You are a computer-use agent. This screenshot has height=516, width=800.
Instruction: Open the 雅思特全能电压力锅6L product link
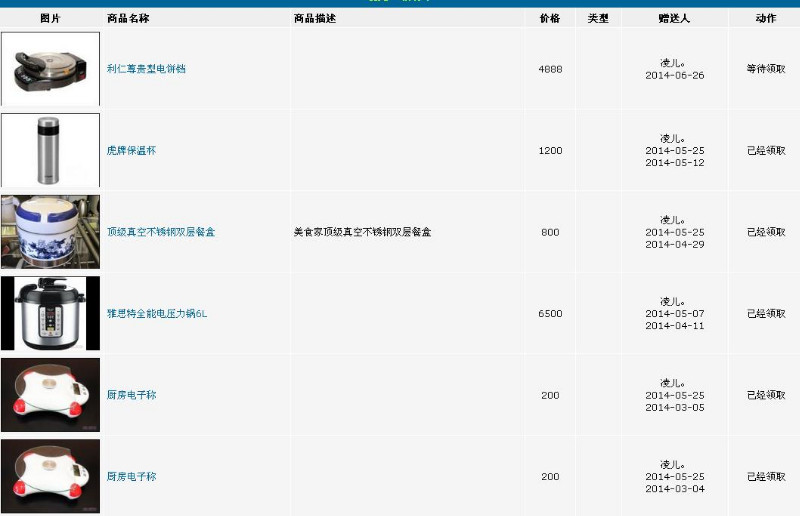click(x=157, y=313)
